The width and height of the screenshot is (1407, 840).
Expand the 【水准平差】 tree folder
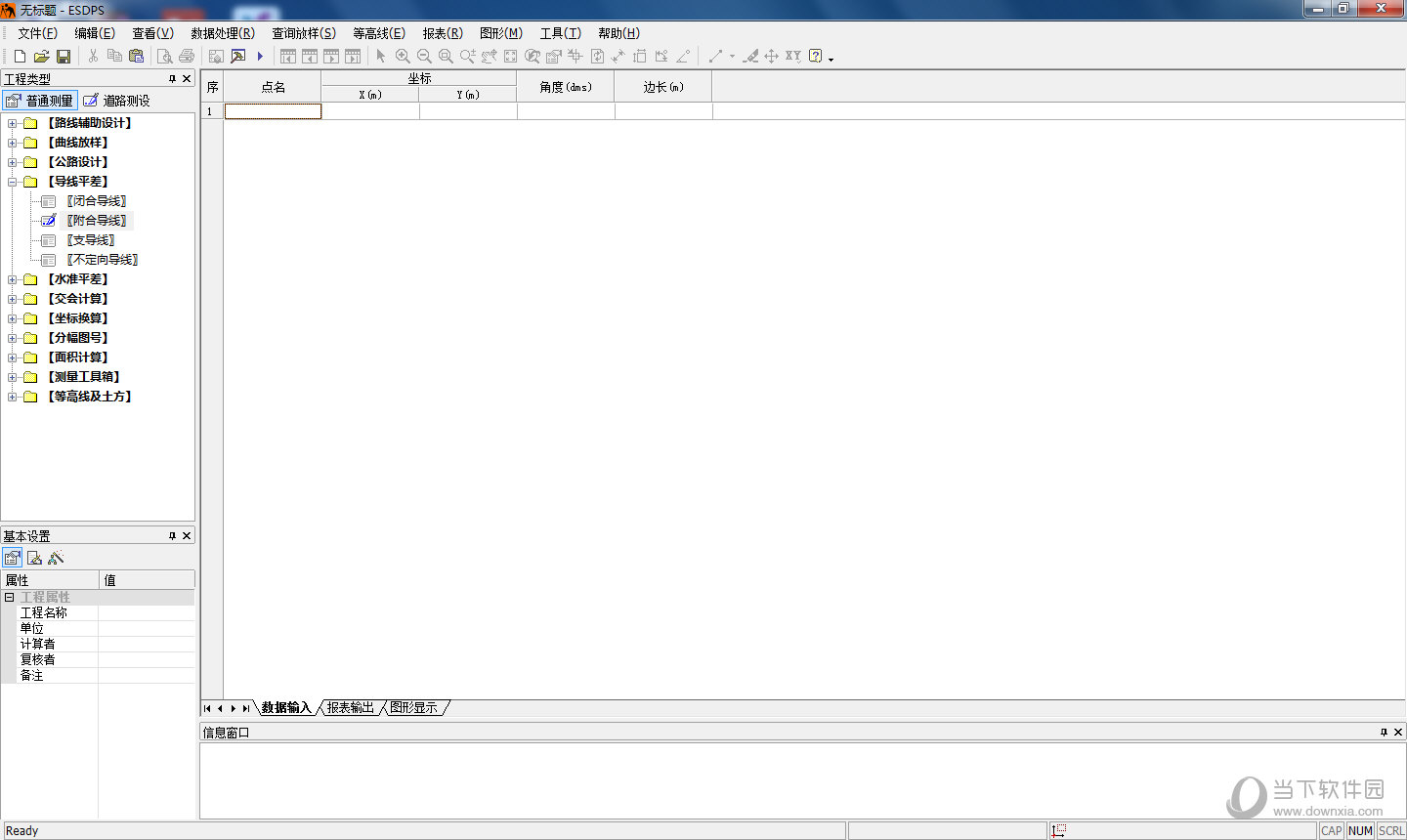tap(12, 279)
